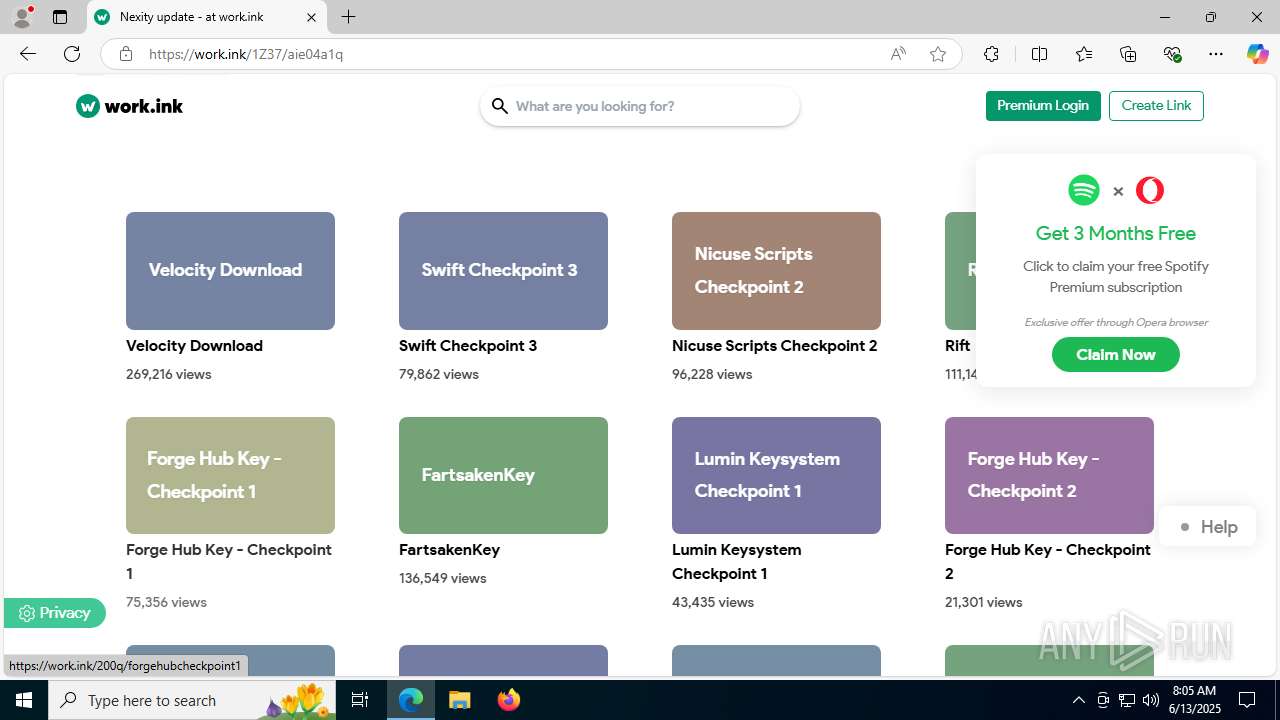Open Settings and more menu
1280x720 pixels.
1216,54
